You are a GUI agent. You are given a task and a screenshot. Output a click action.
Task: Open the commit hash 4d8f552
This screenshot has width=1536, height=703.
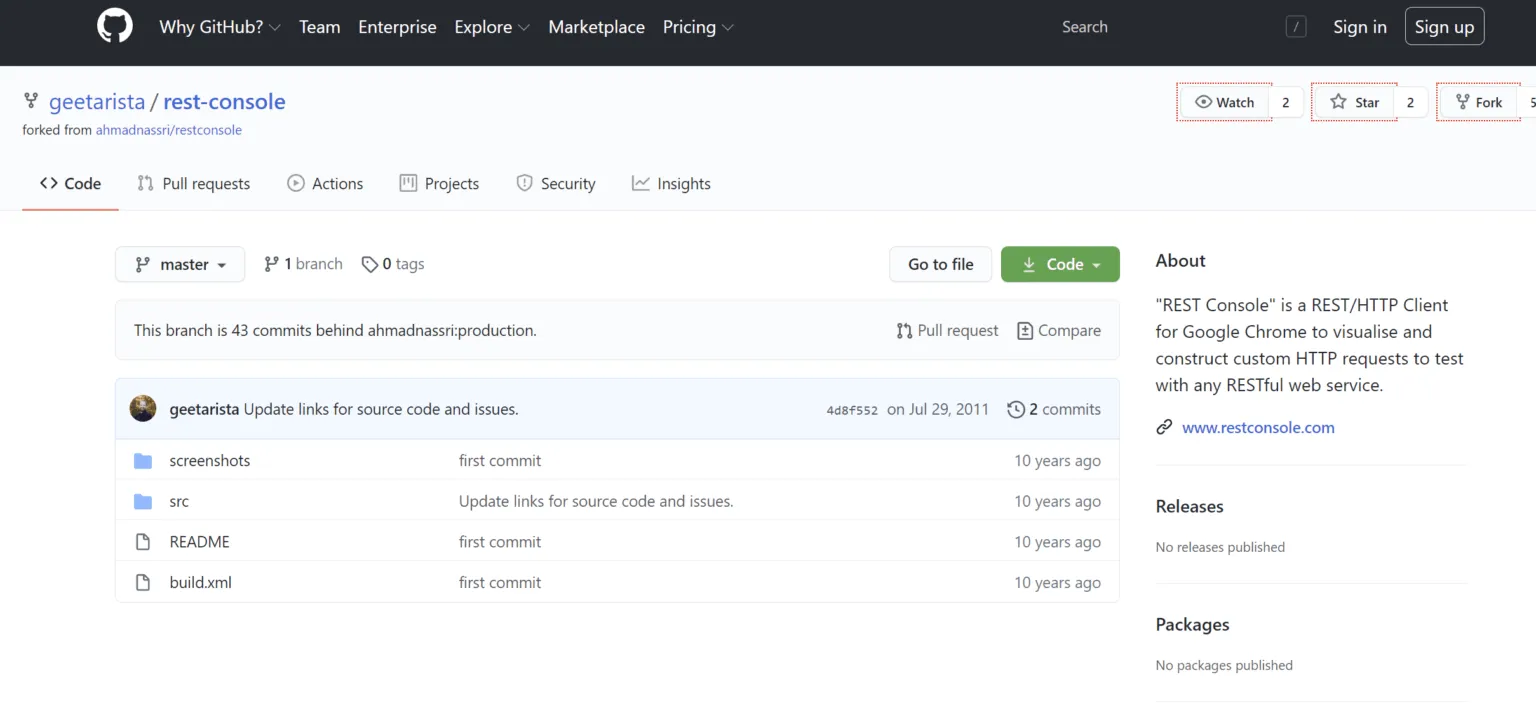852,410
